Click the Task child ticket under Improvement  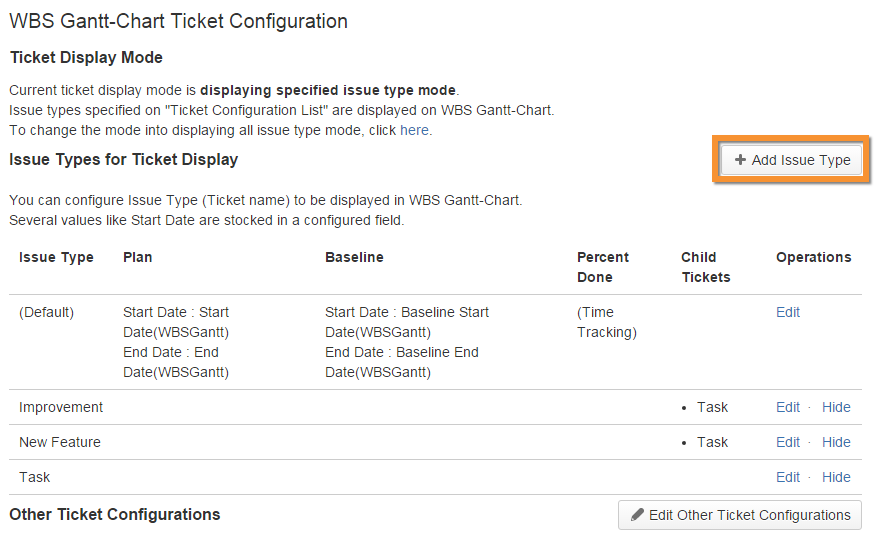(x=713, y=407)
